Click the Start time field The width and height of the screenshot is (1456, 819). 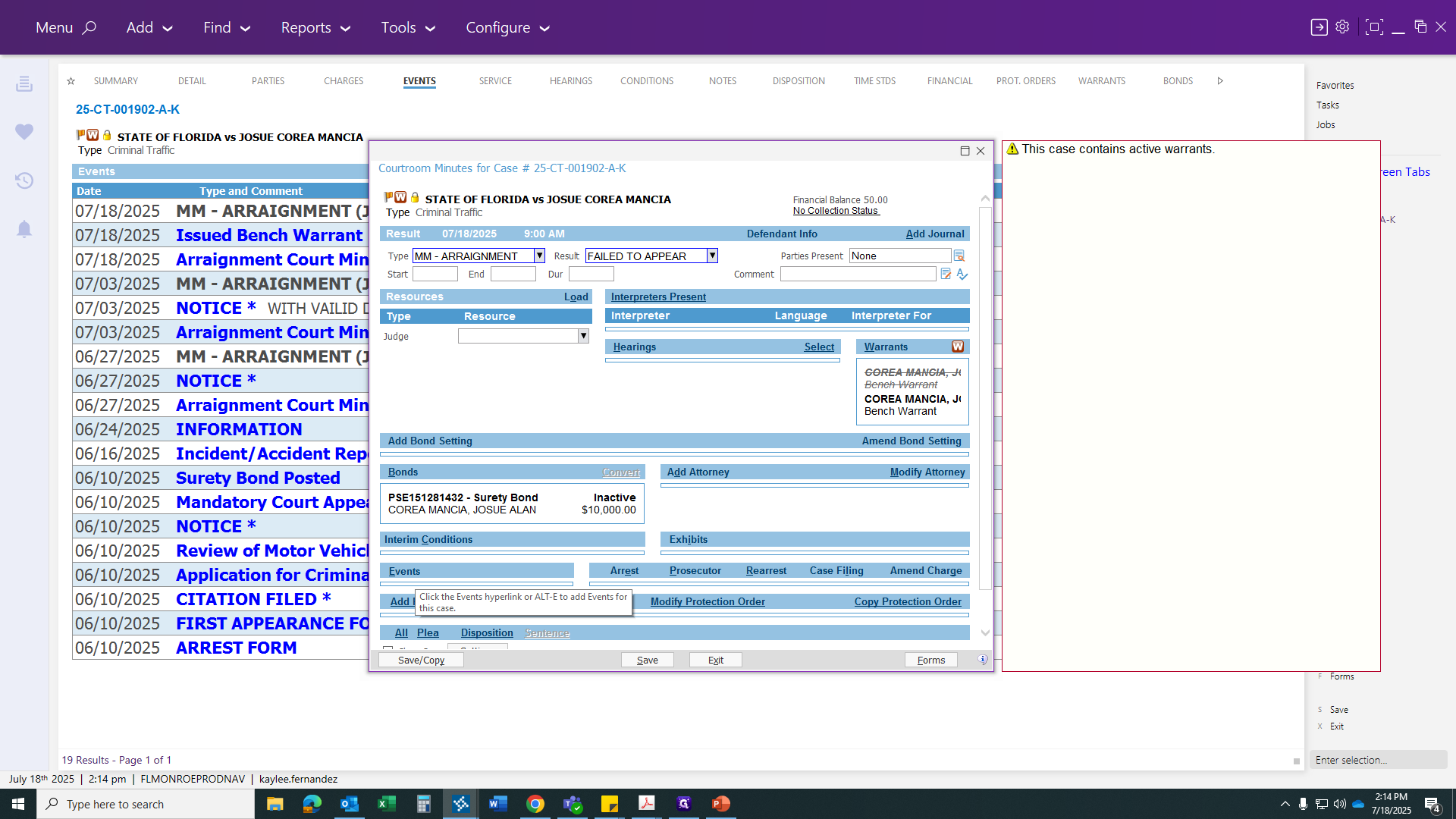435,274
